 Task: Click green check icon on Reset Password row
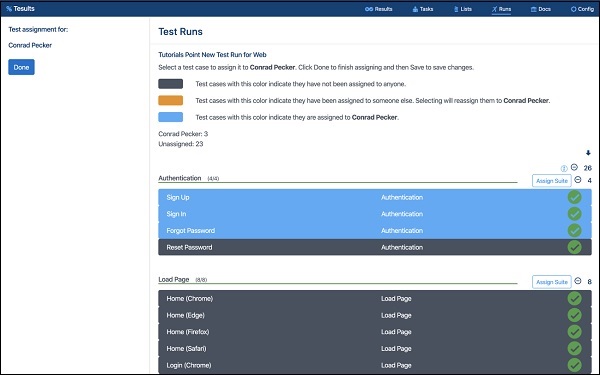(x=574, y=247)
